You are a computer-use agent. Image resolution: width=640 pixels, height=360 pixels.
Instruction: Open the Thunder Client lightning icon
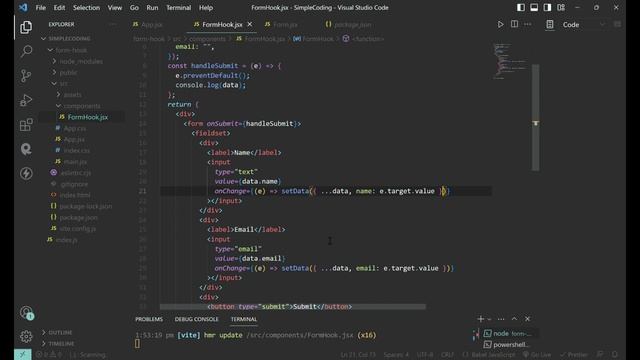tap(26, 173)
